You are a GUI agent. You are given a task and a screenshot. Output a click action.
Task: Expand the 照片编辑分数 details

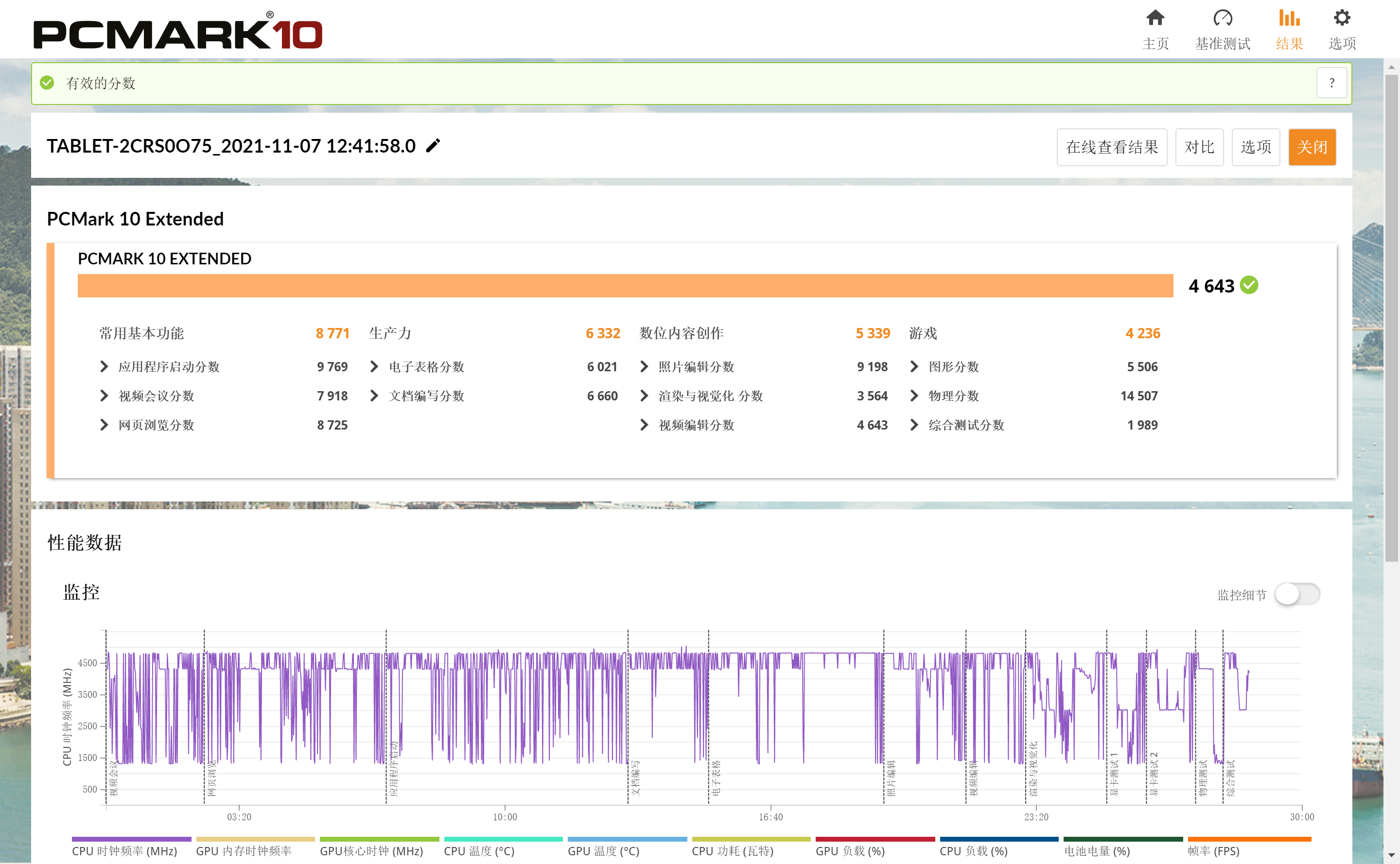[644, 367]
